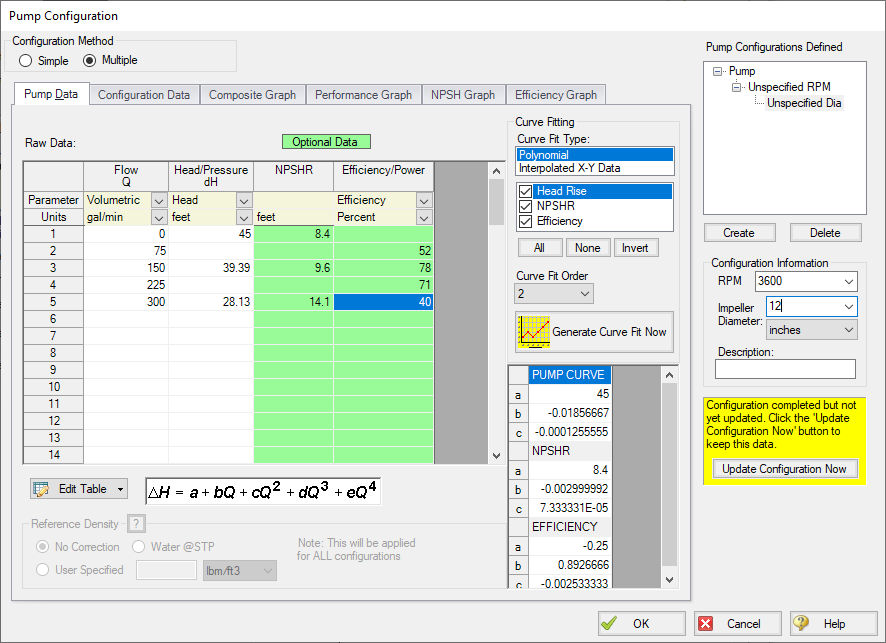
Task: Collapse the Pump tree node
Action: 718,72
